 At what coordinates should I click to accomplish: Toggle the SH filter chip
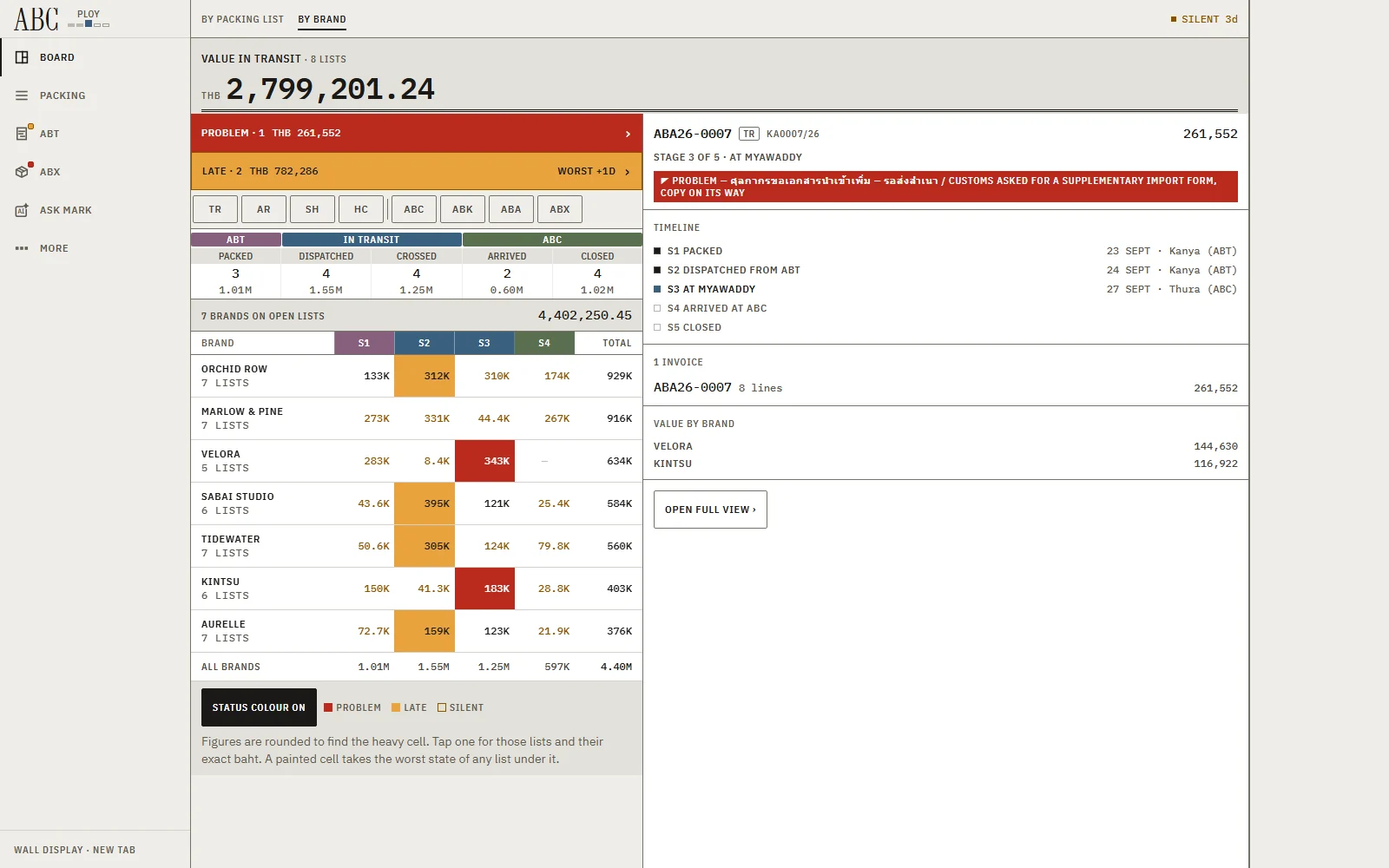pyautogui.click(x=313, y=209)
